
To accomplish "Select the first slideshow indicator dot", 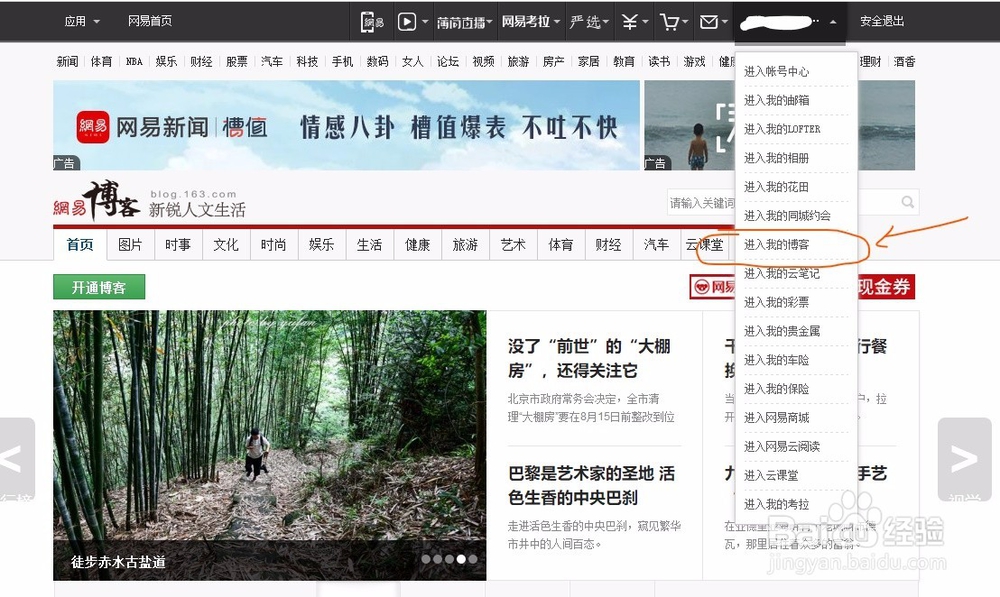I will pos(426,559).
